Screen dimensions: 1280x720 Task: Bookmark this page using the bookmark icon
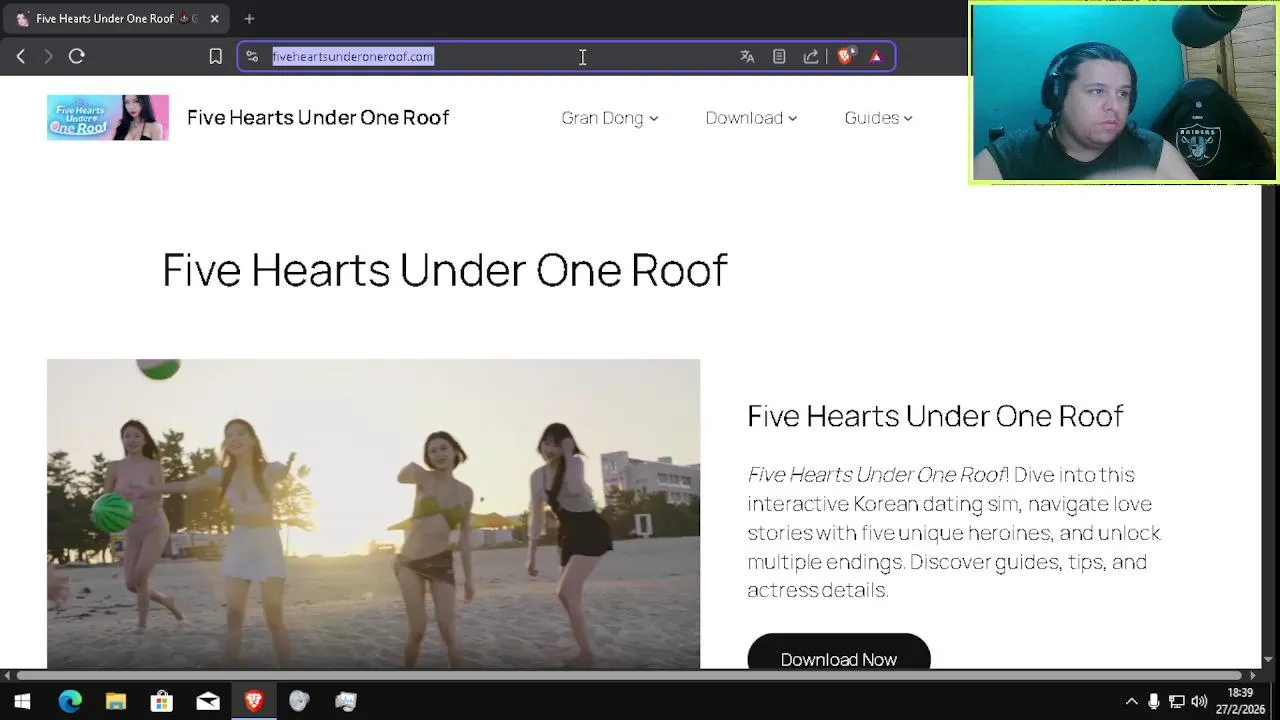pyautogui.click(x=215, y=57)
